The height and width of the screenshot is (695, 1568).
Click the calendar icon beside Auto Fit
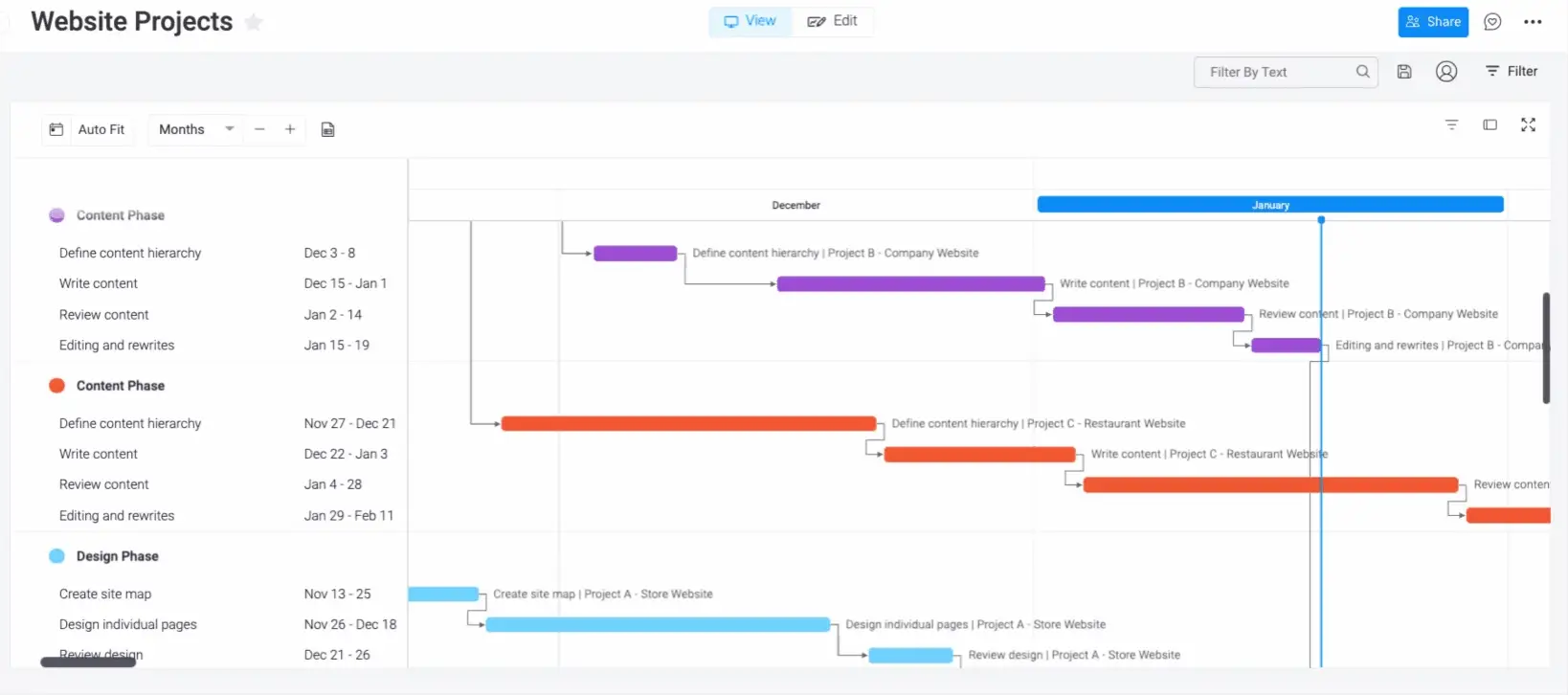tap(56, 129)
